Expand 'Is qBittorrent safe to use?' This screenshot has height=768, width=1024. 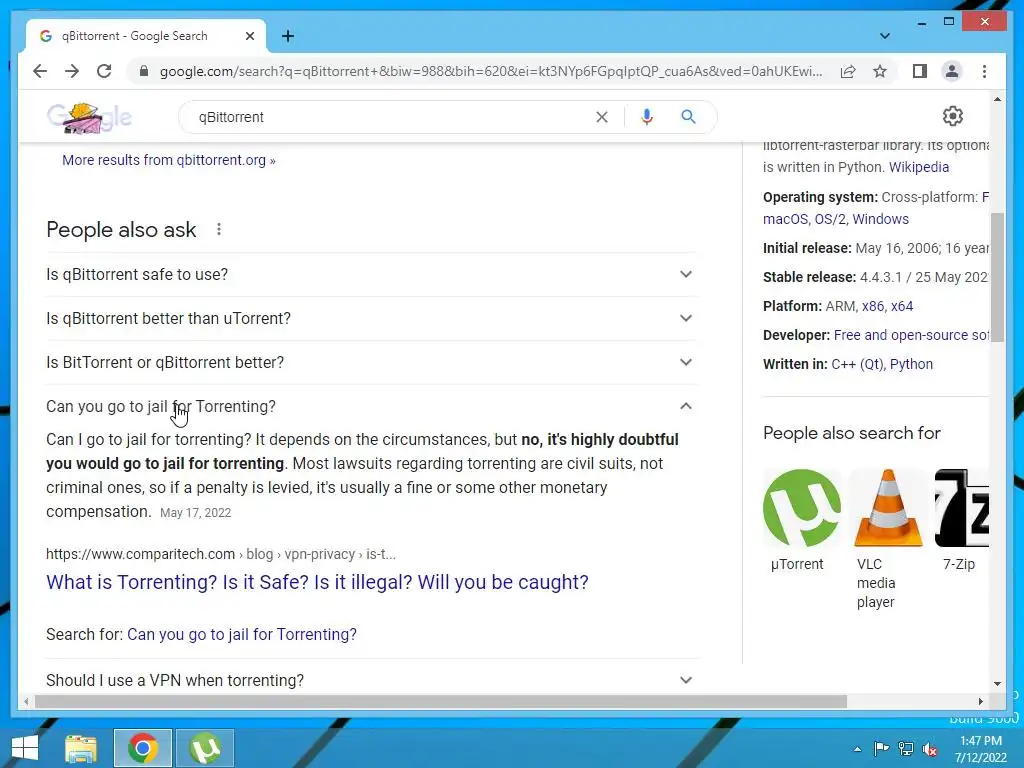[x=371, y=274]
